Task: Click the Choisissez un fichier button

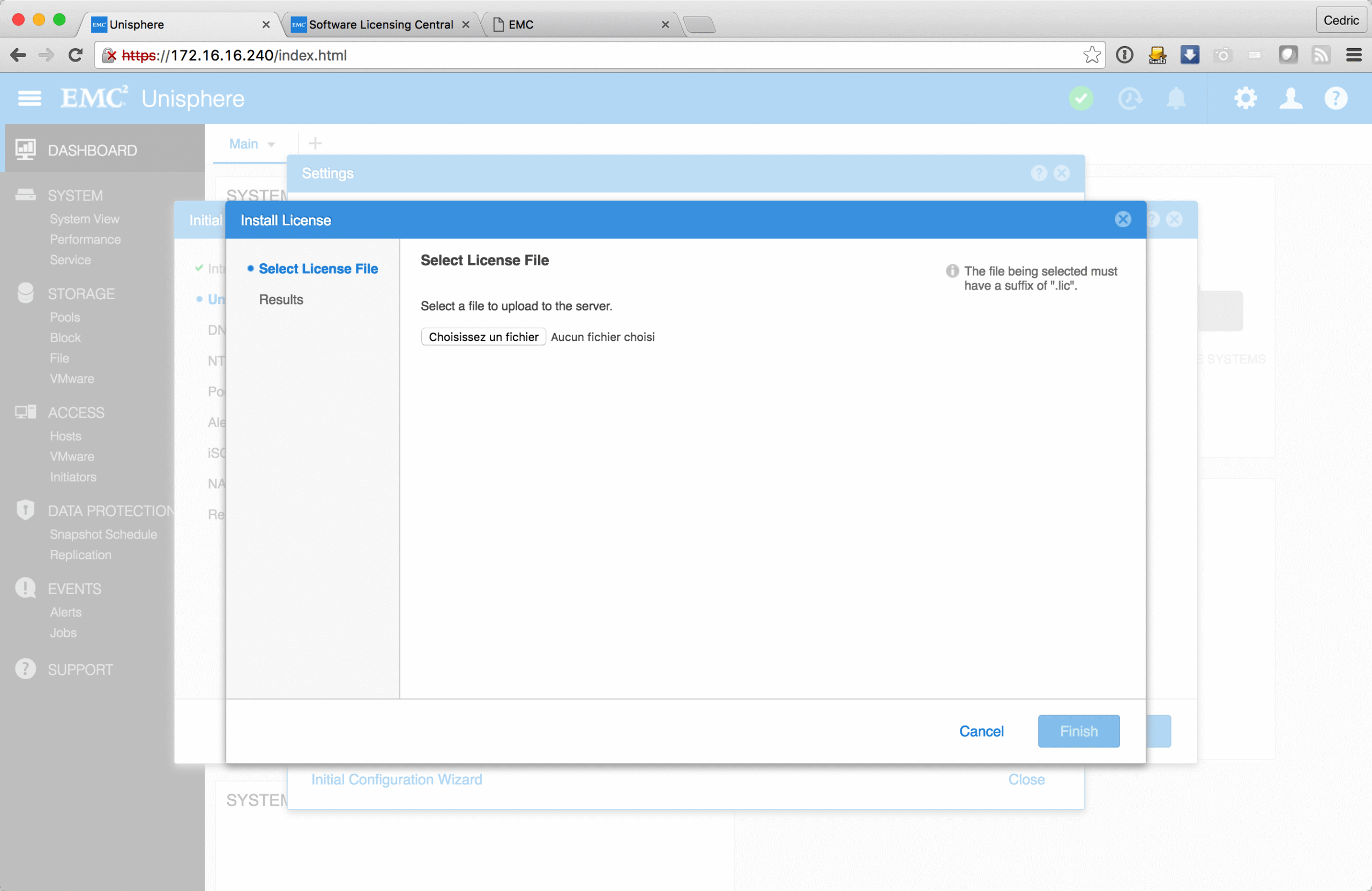Action: 483,337
